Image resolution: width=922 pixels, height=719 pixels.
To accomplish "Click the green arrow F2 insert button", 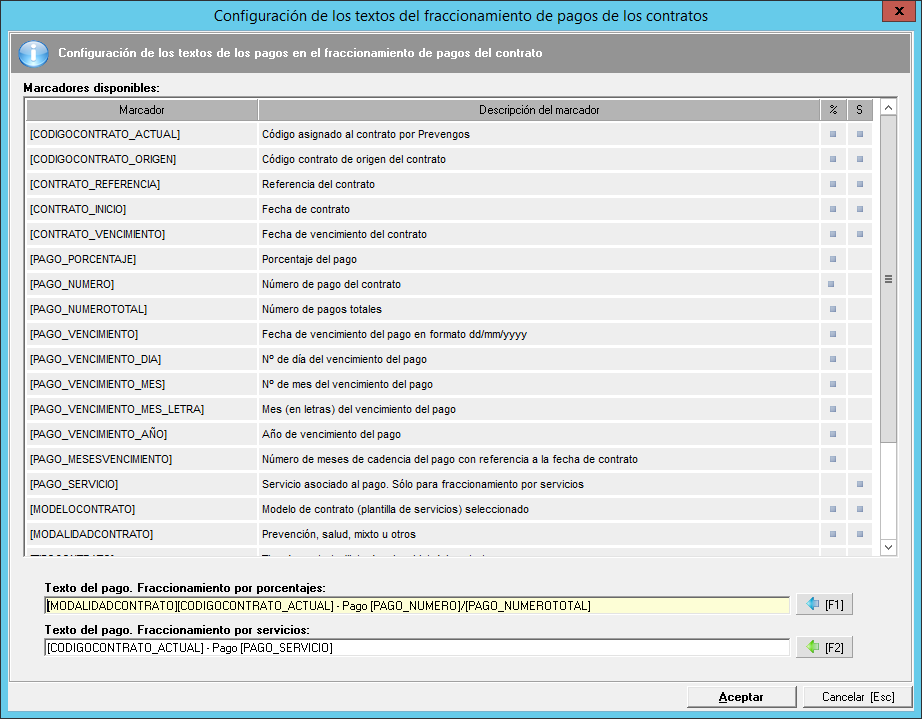I will pyautogui.click(x=825, y=647).
